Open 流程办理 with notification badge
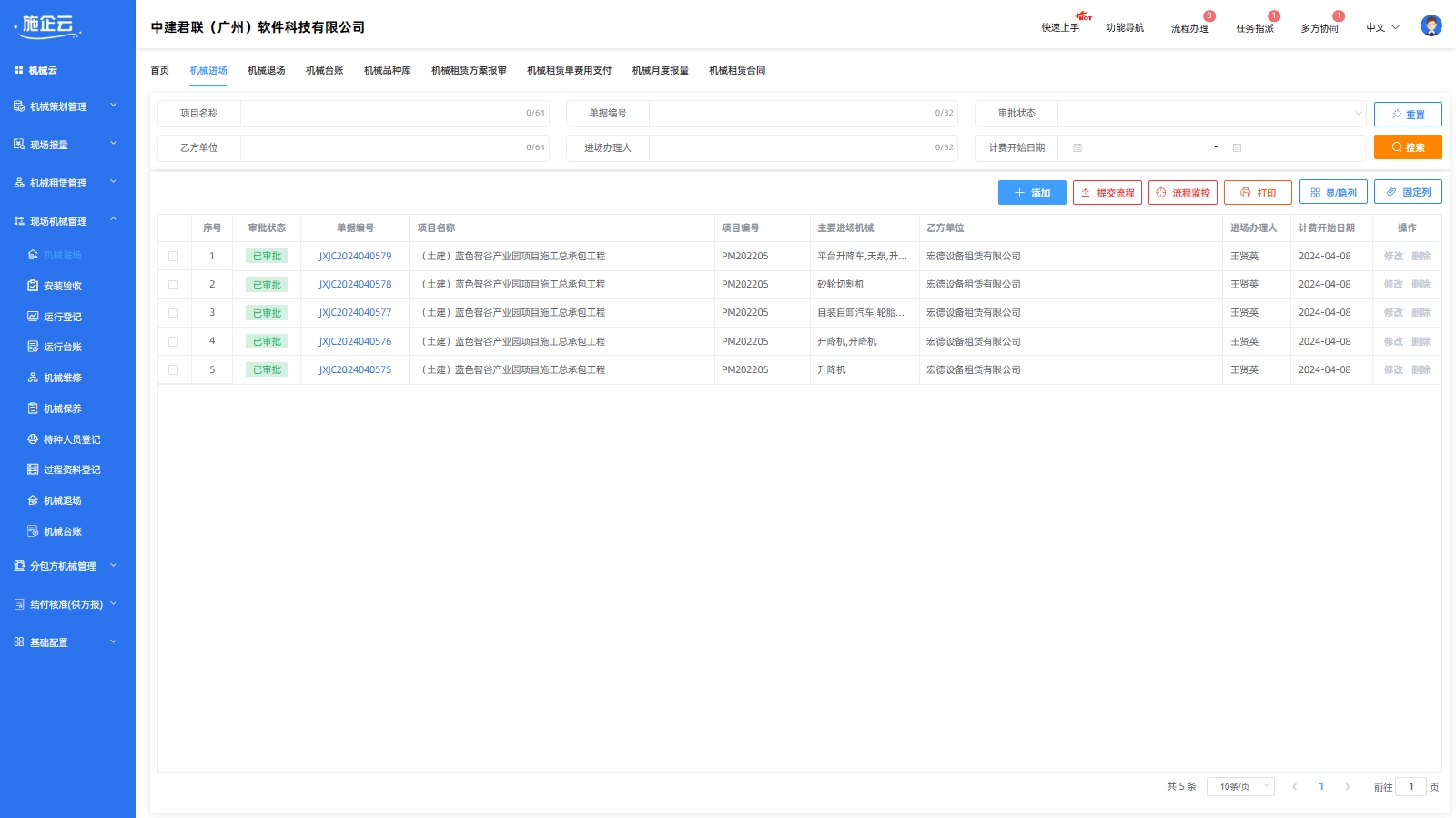 click(x=1189, y=28)
